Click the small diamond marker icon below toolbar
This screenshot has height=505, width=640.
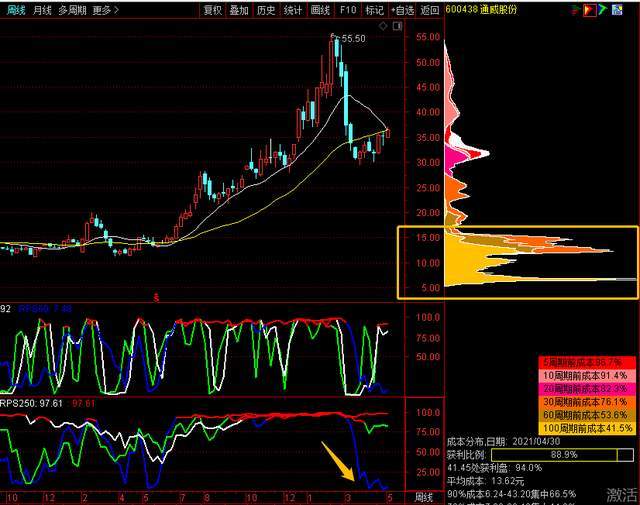pyautogui.click(x=382, y=26)
